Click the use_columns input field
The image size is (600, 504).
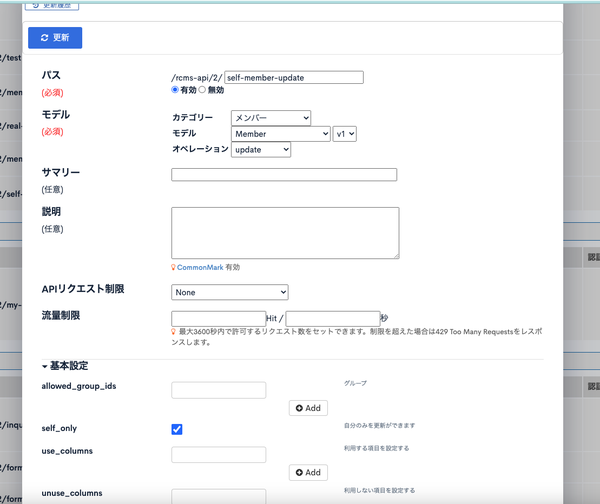click(x=218, y=455)
